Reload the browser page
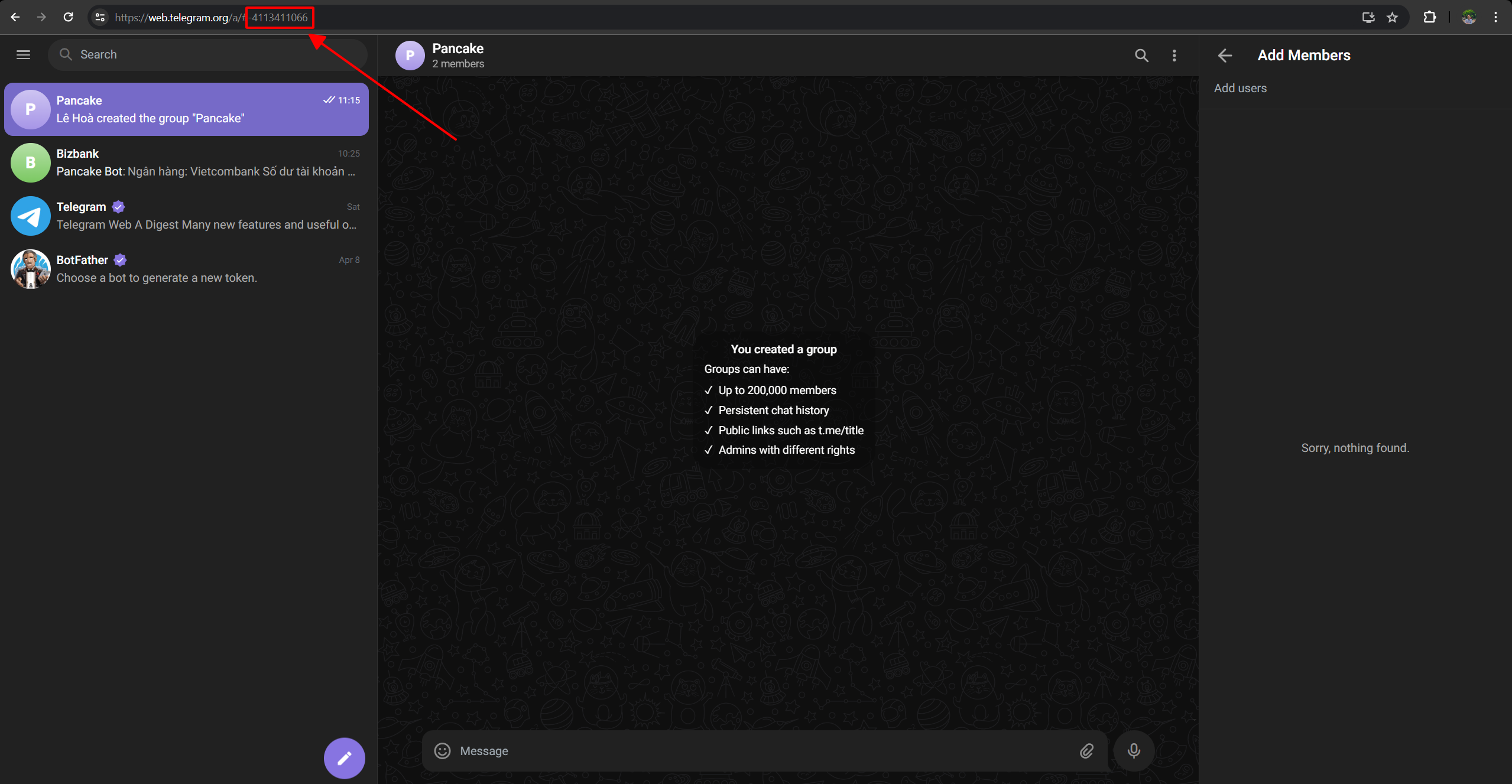Screen dimensions: 1512x784 pyautogui.click(x=69, y=17)
